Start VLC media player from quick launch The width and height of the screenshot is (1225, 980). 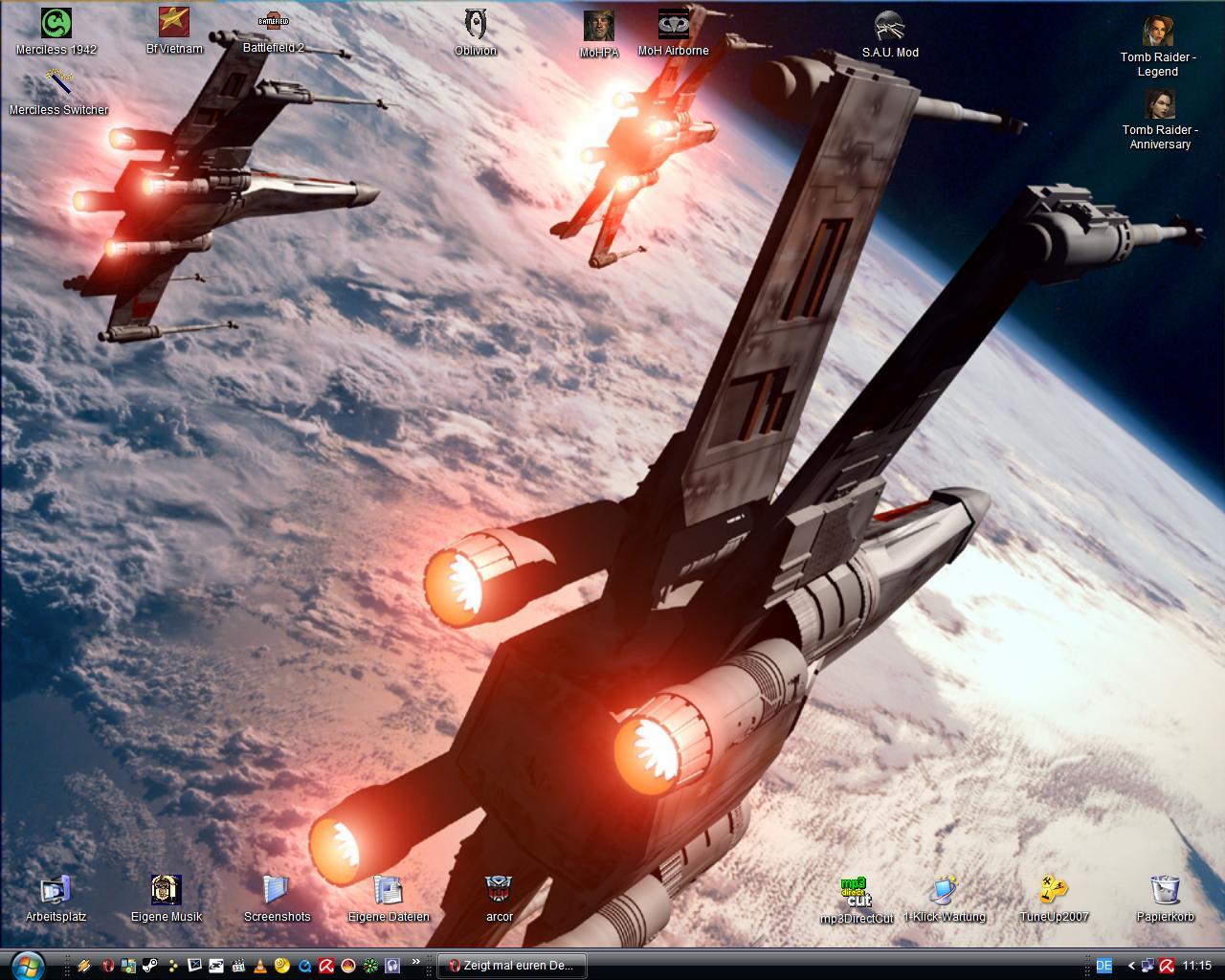pyautogui.click(x=260, y=966)
